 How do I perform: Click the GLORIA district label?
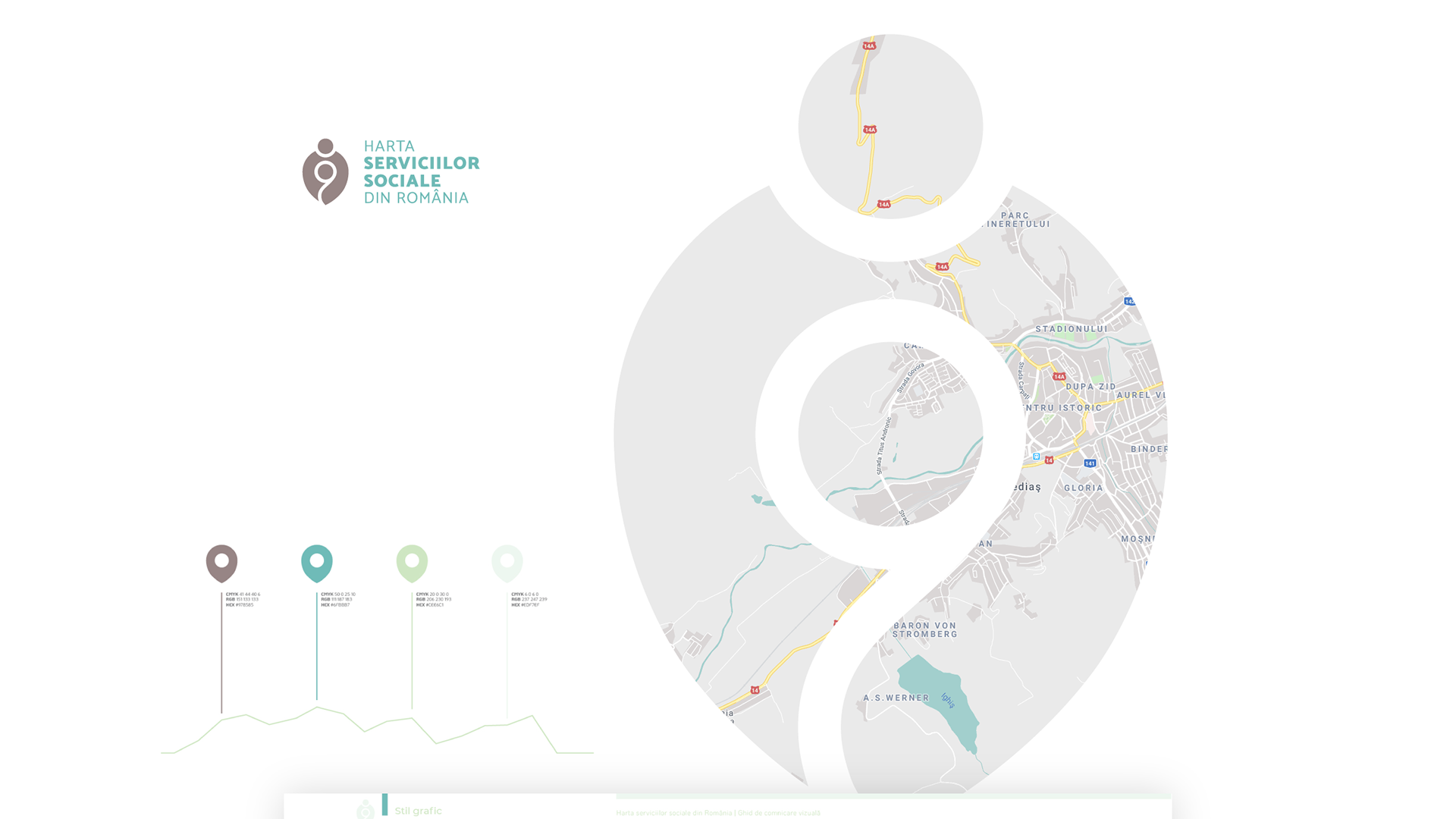click(x=1084, y=488)
